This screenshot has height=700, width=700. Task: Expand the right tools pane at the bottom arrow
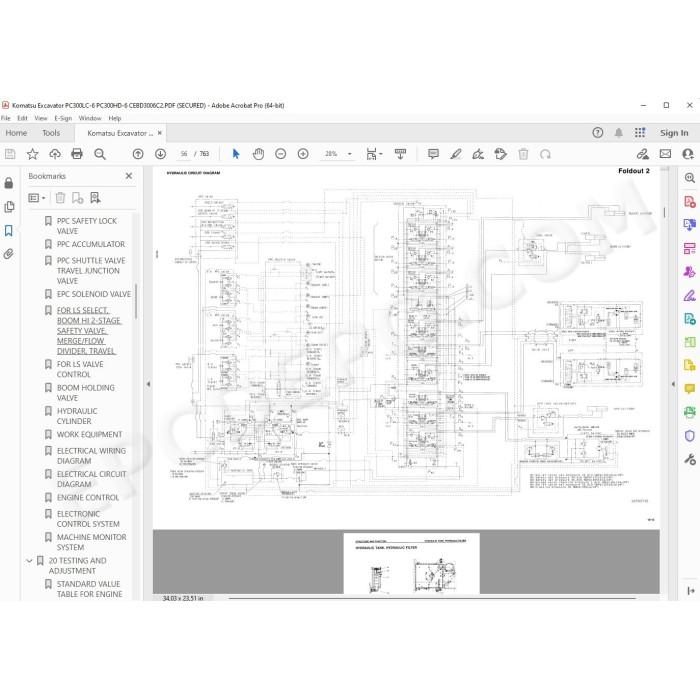[x=691, y=591]
